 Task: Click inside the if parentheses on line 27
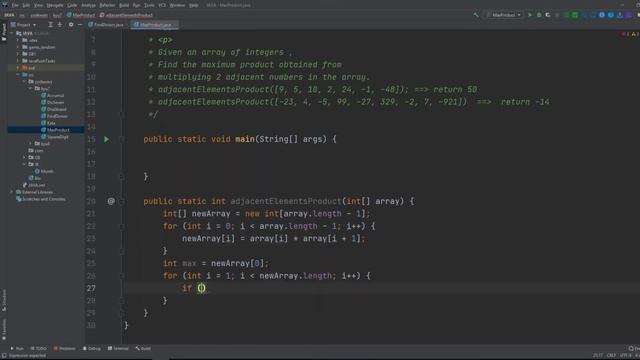pyautogui.click(x=202, y=288)
